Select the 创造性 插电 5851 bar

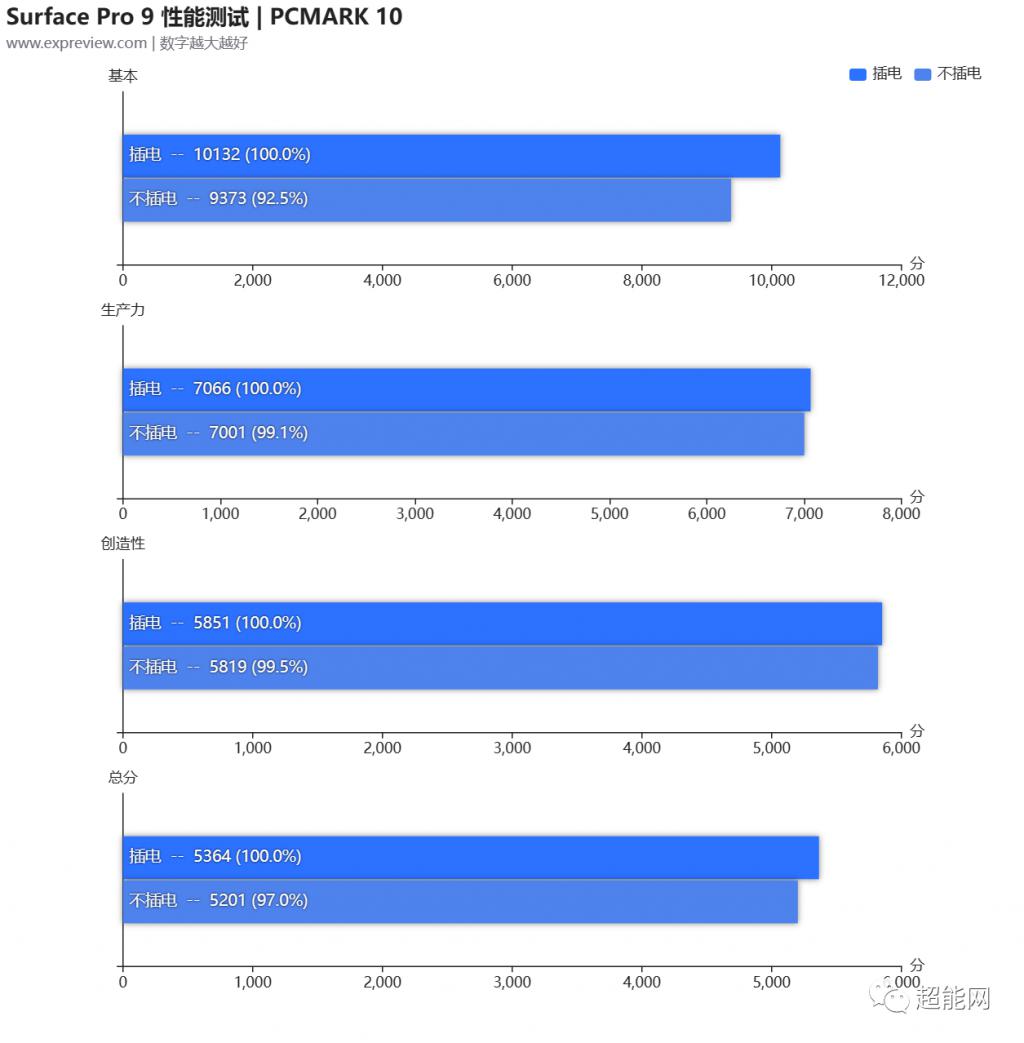click(x=502, y=624)
